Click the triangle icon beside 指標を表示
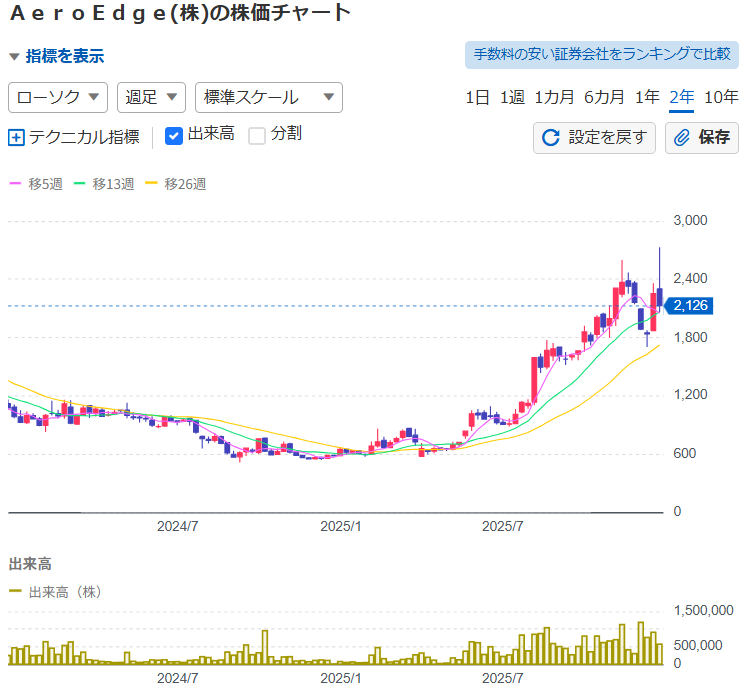Viewport: 745px width, 690px height. point(14,57)
